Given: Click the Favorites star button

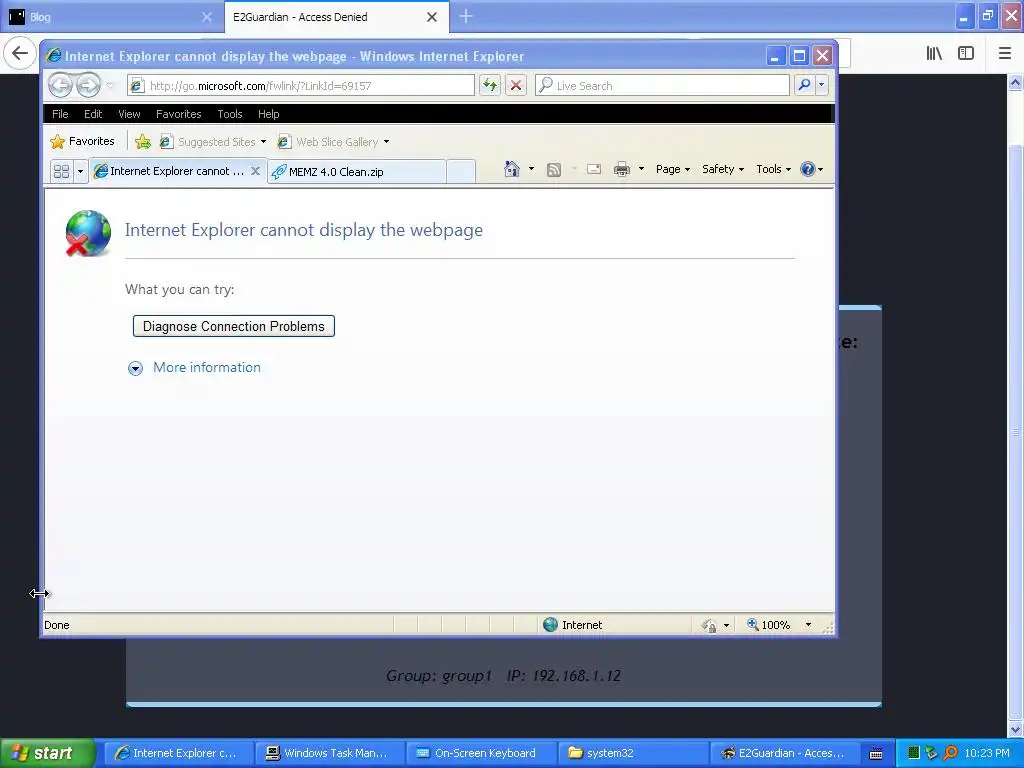Looking at the screenshot, I should (x=83, y=141).
